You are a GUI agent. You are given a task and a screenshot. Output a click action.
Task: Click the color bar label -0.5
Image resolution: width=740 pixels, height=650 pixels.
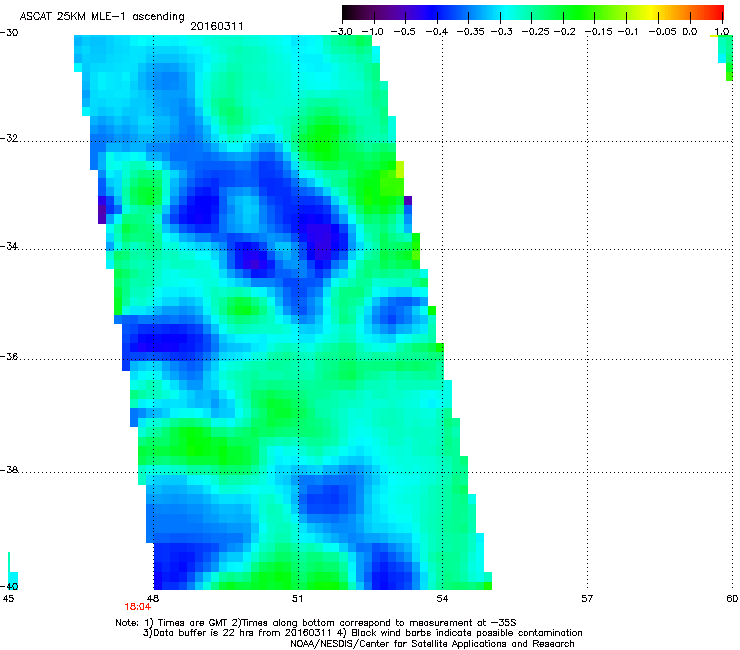[x=404, y=32]
